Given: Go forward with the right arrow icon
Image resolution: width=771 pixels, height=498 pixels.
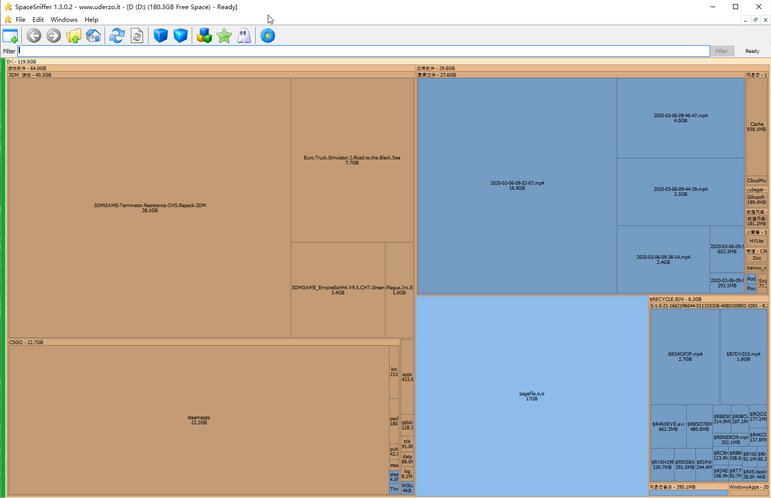Looking at the screenshot, I should (54, 36).
